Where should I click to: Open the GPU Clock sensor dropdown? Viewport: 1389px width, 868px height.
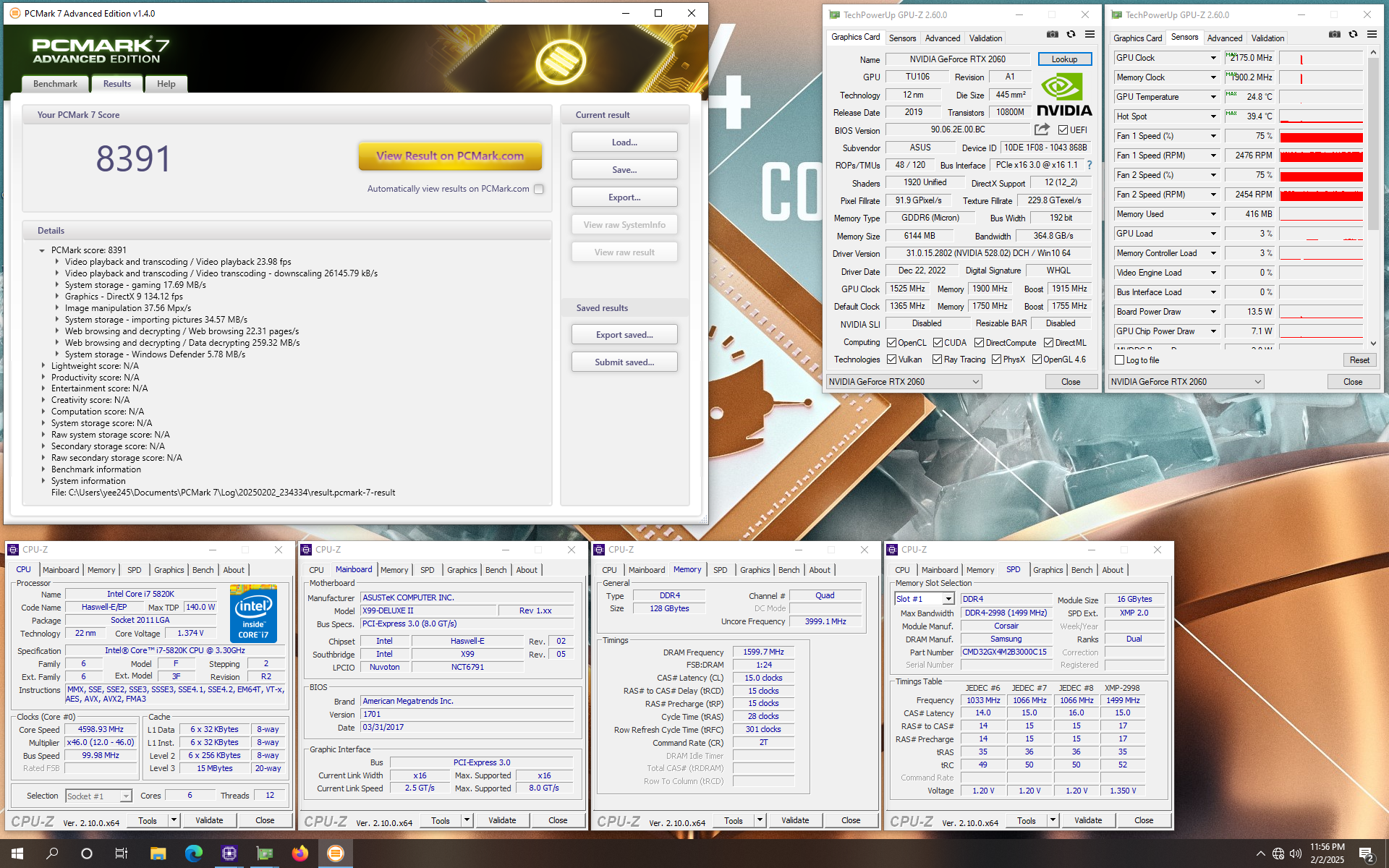(x=1213, y=58)
